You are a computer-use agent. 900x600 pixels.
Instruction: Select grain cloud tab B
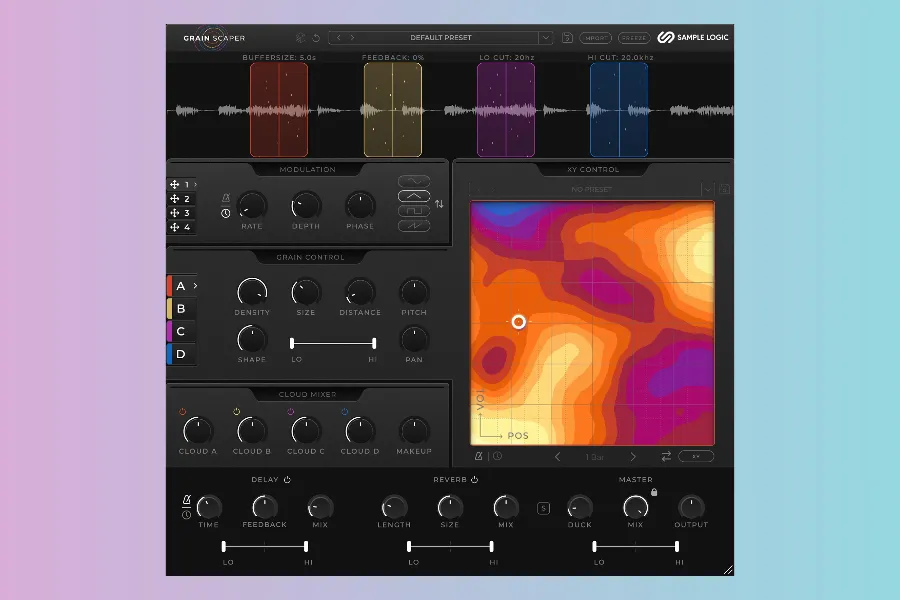click(181, 309)
